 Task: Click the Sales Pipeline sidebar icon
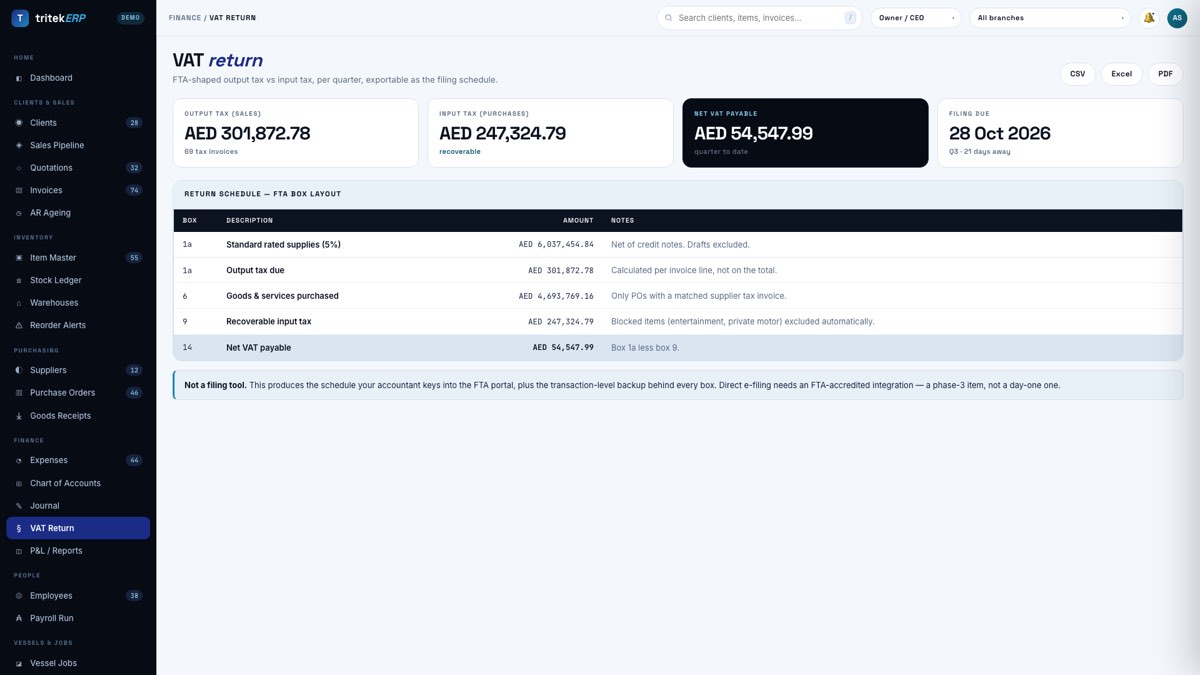point(19,145)
